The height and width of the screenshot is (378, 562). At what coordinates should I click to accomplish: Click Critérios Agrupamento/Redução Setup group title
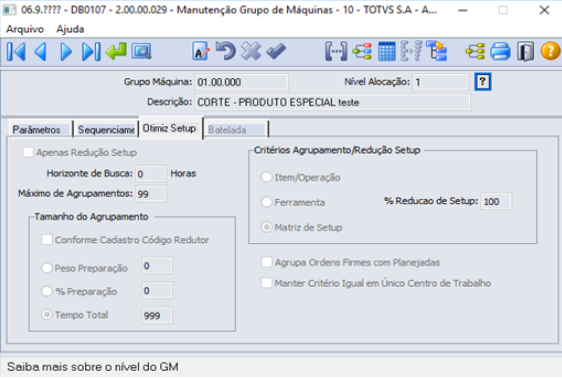337,150
